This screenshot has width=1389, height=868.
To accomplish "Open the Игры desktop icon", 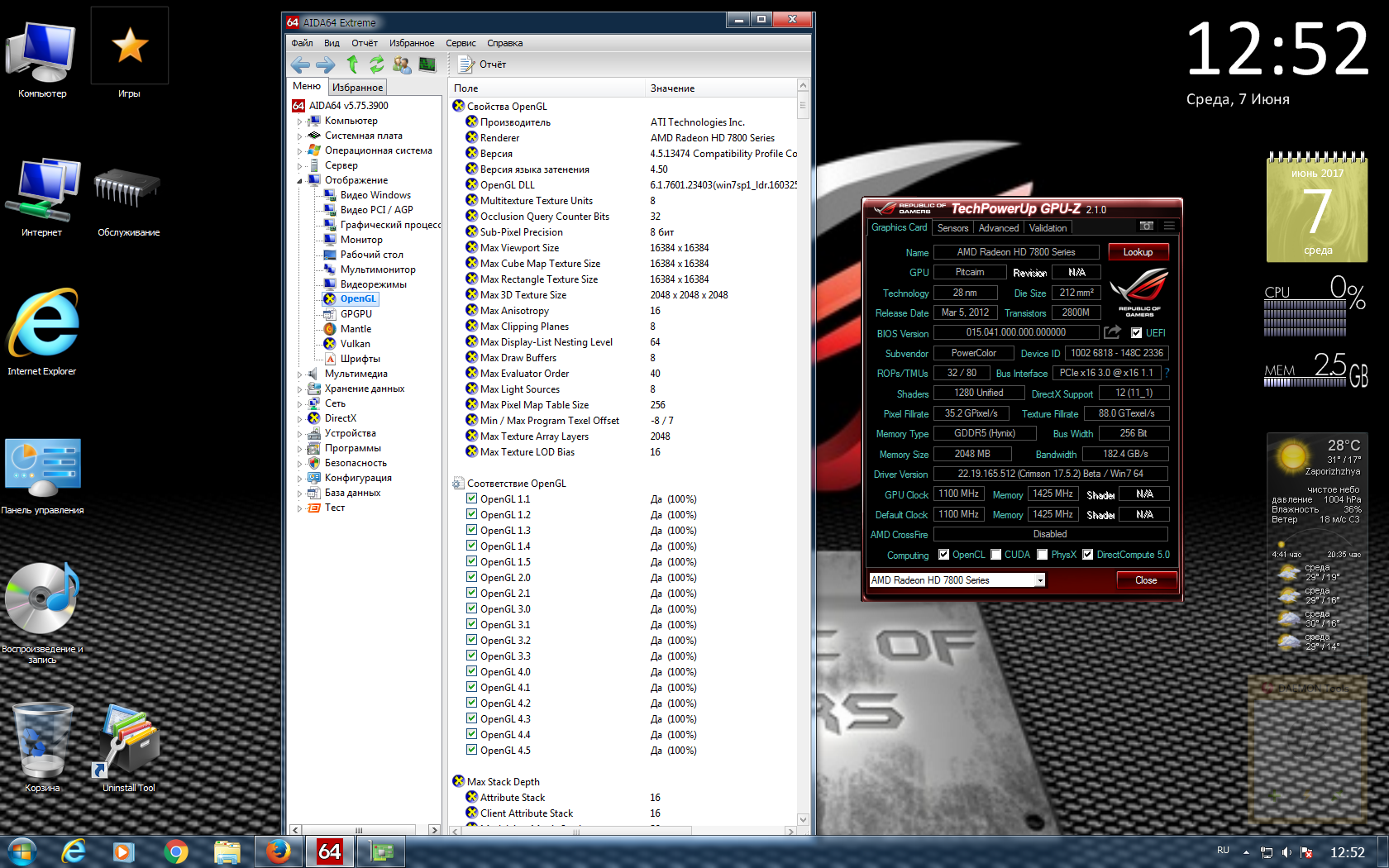I will (129, 54).
